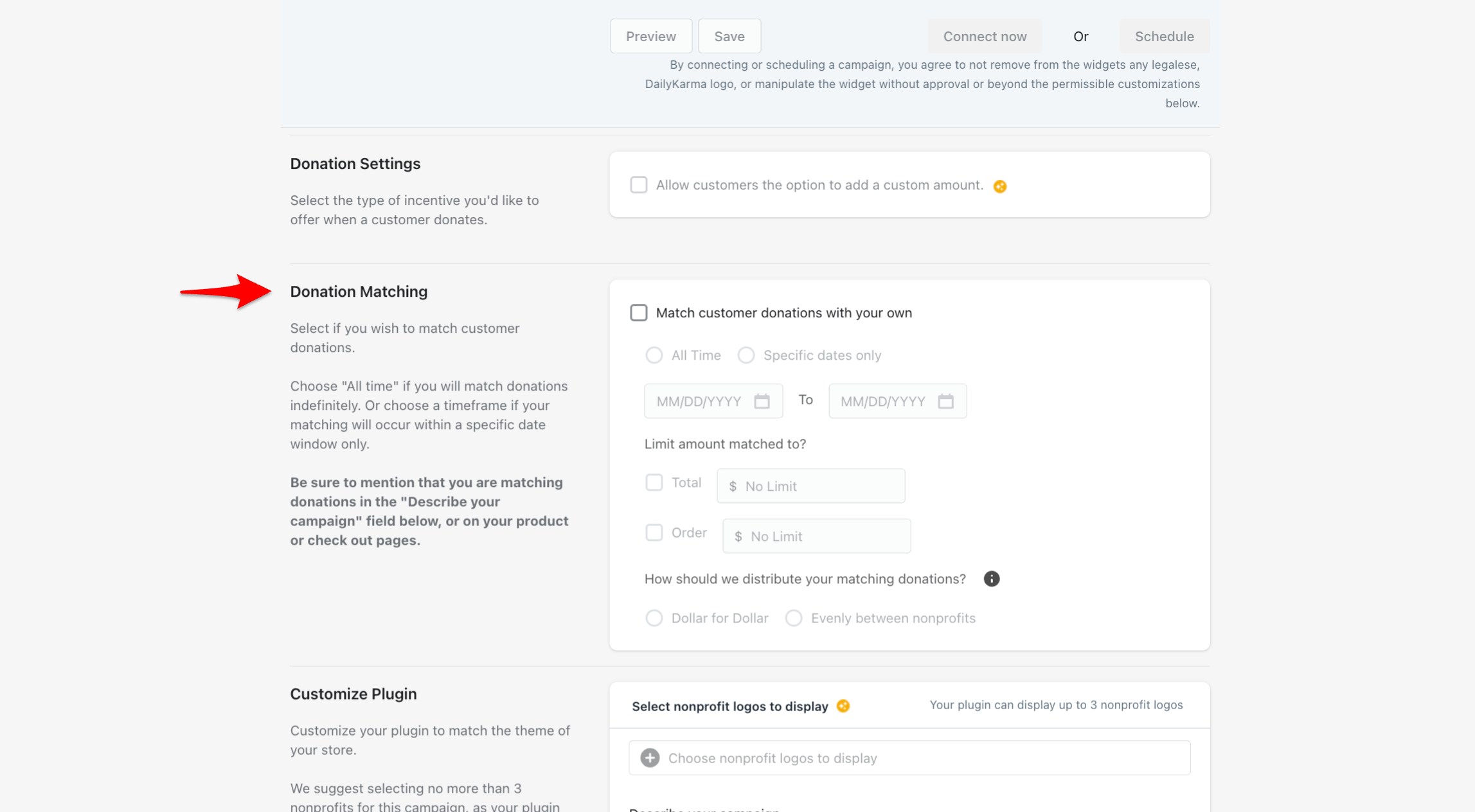Click plus icon to choose nonprofit logos

click(x=650, y=758)
